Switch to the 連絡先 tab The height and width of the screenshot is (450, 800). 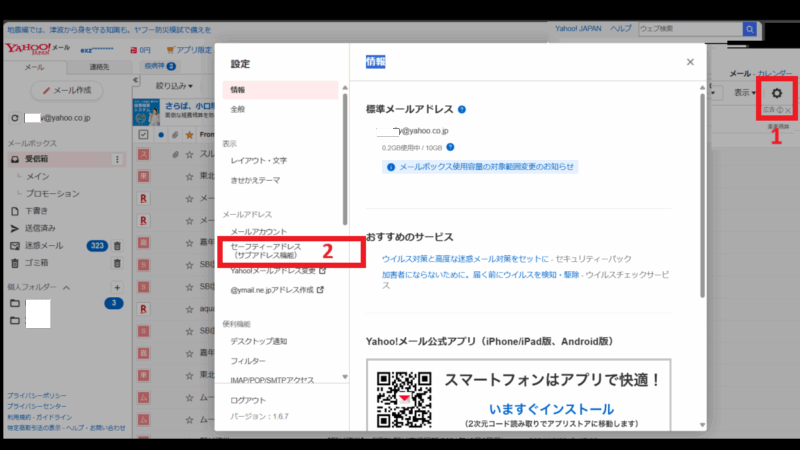click(x=99, y=67)
